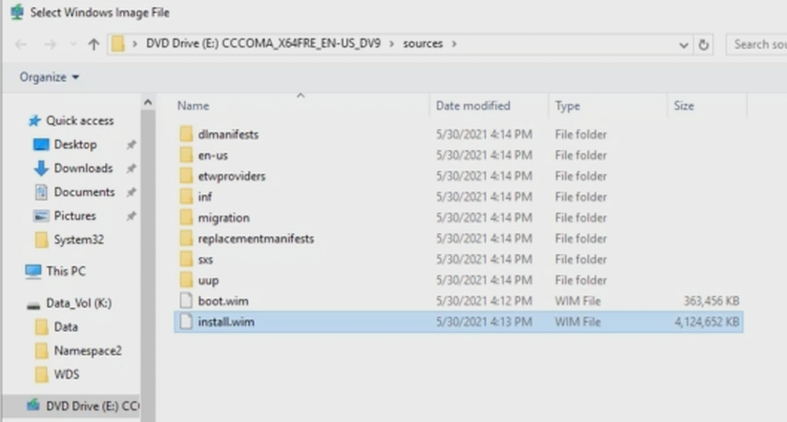Select the WDS folder in navigation tree
Image resolution: width=787 pixels, height=422 pixels.
coord(66,374)
